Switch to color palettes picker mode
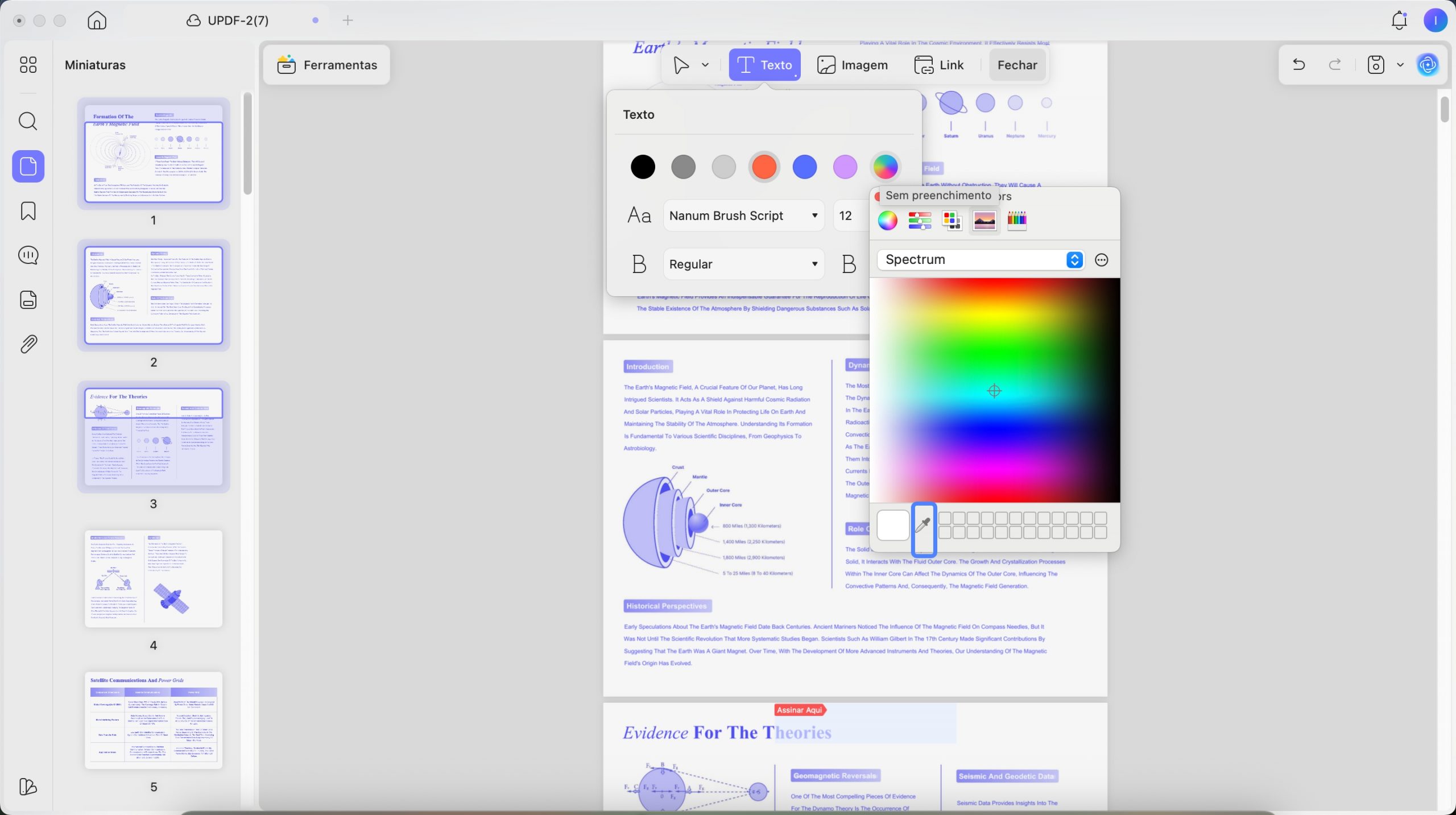Image resolution: width=1456 pixels, height=815 pixels. [952, 220]
